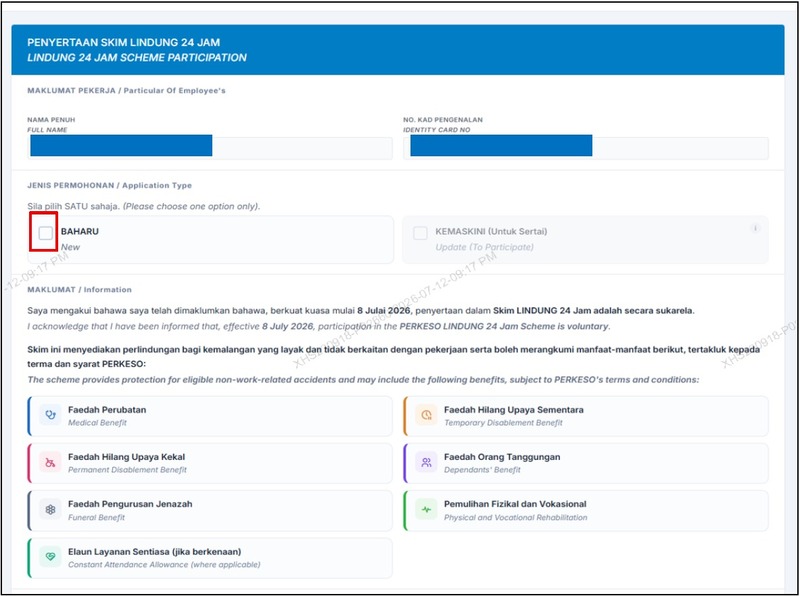Click the Identity Card No input field
The image size is (800, 596).
click(586, 148)
